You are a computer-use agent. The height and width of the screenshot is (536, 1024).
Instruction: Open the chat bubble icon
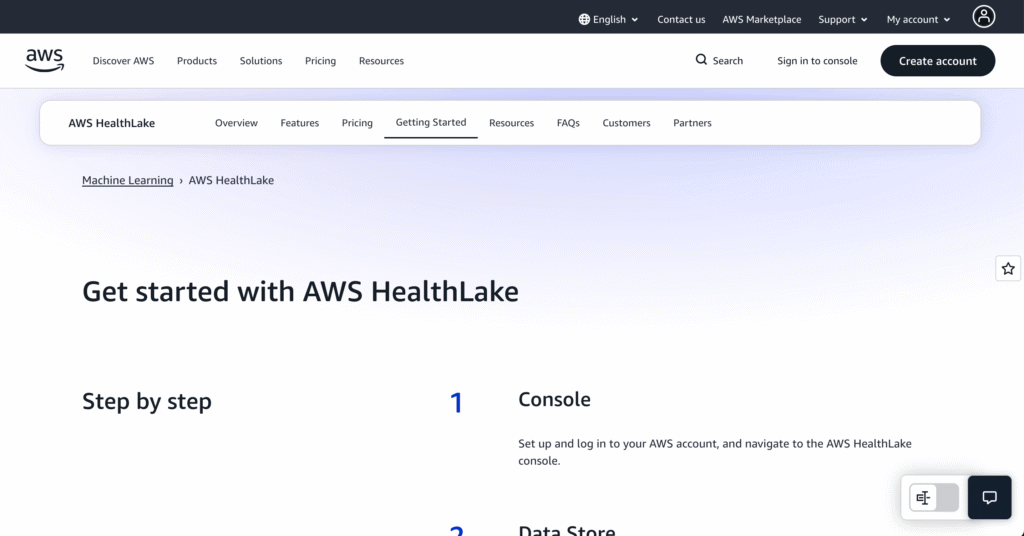989,497
